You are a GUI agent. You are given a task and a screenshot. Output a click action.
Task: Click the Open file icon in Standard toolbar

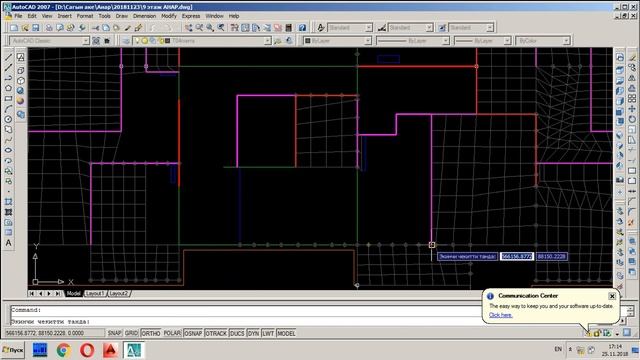[x=25, y=28]
